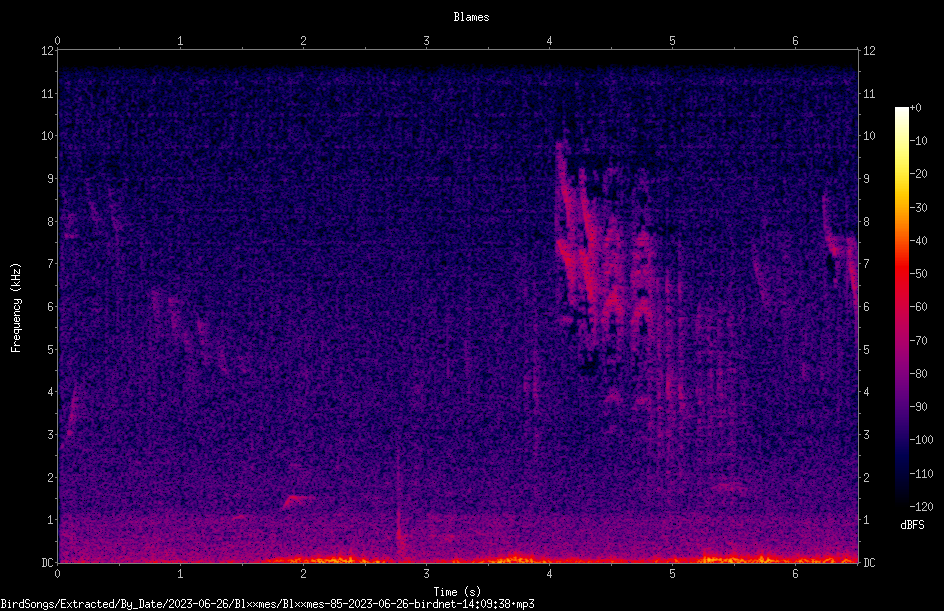Click the "2" tick on bottom time axis

303,574
